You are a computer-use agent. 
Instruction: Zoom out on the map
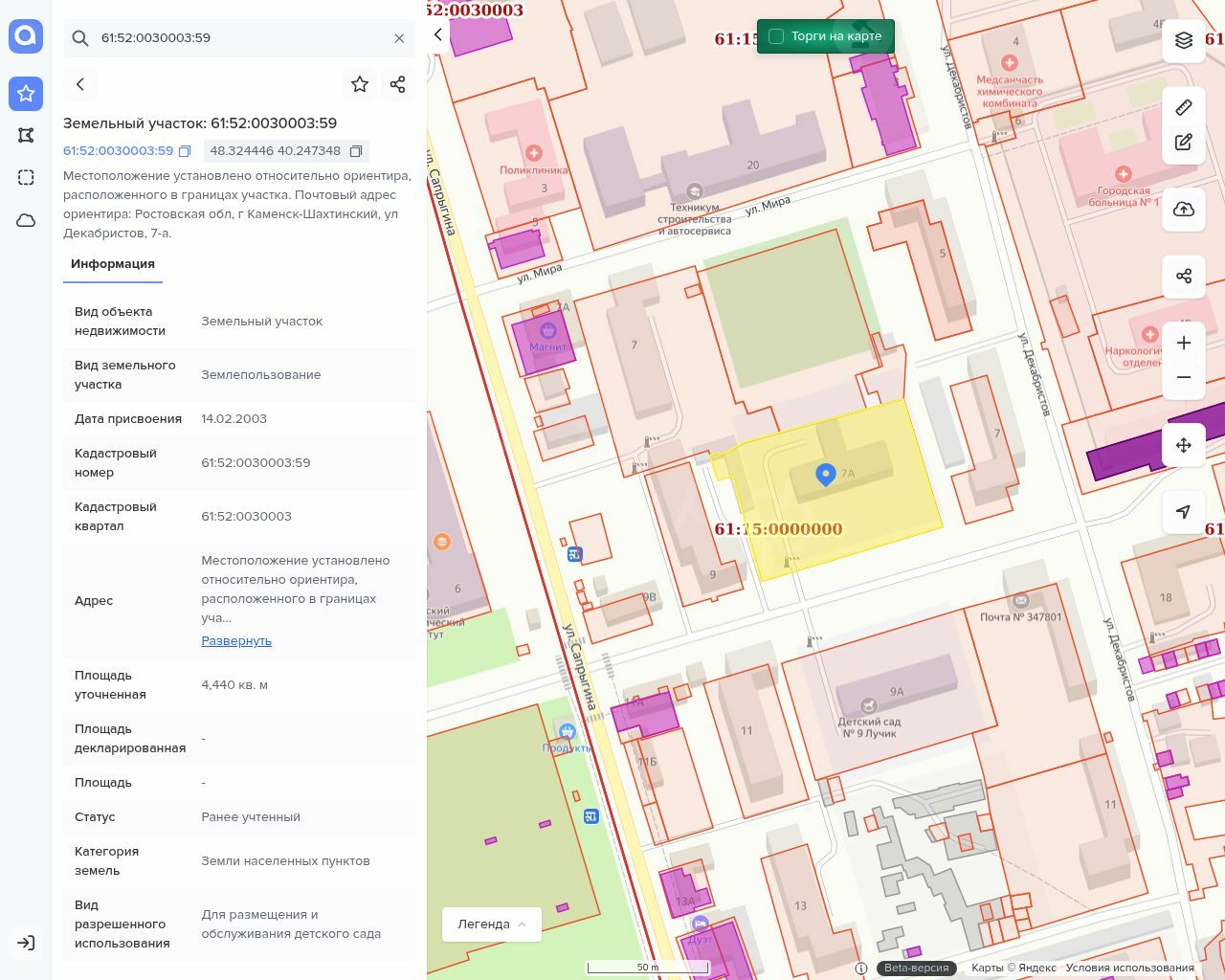coord(1184,377)
